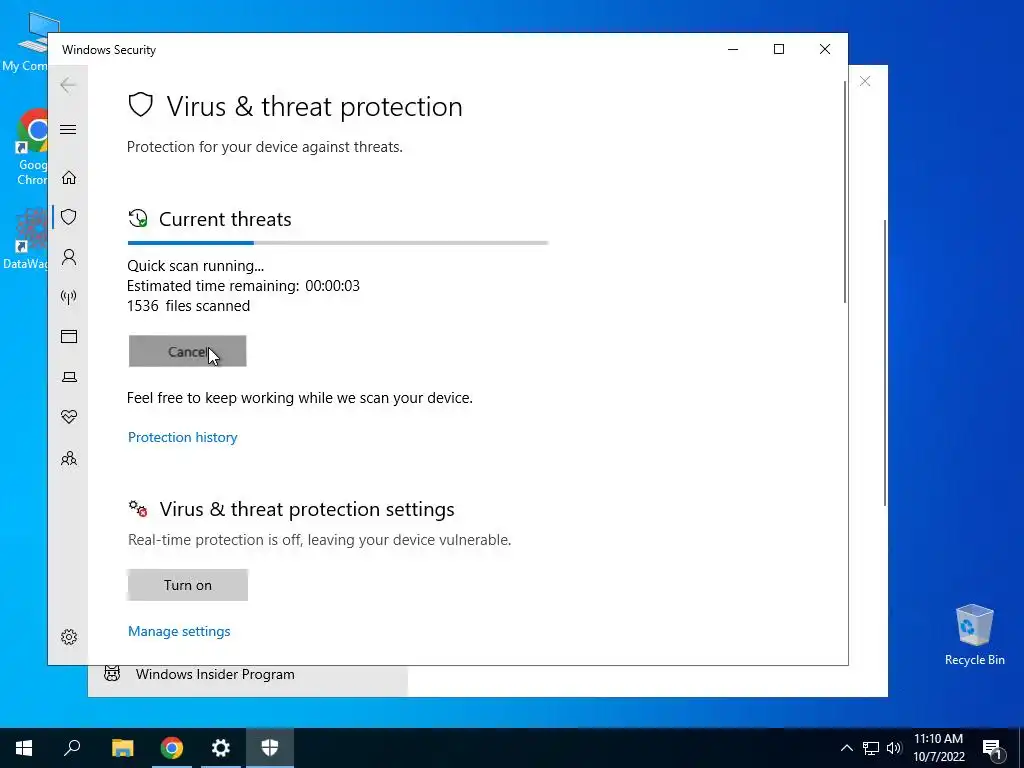
Task: Click 'Quick scan running...' status text
Action: [x=195, y=266]
